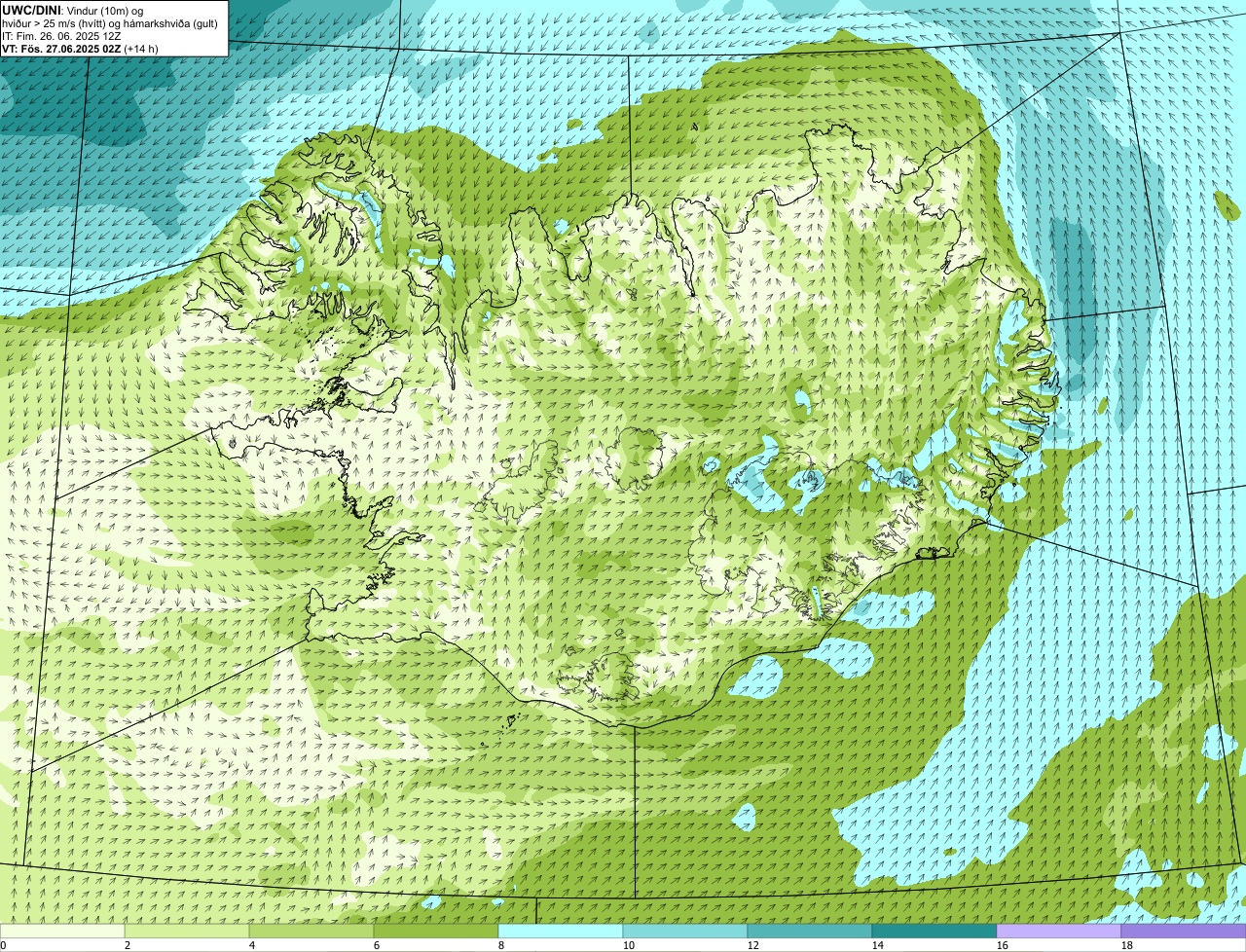Select the legend scale label '4'
The image size is (1246, 952).
(252, 945)
